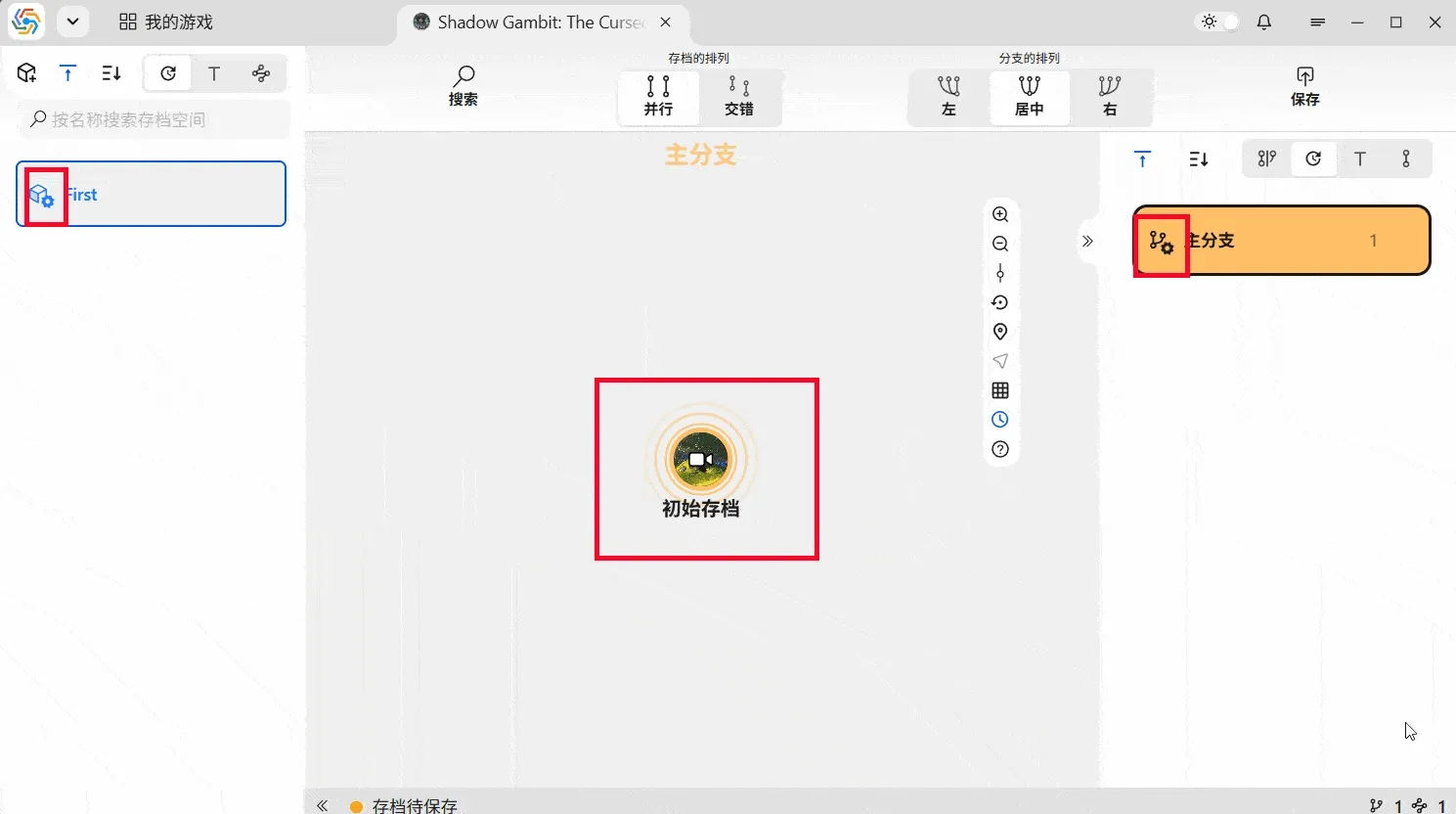The width and height of the screenshot is (1456, 814).
Task: Select the main branch (主分支) item
Action: coord(1281,241)
